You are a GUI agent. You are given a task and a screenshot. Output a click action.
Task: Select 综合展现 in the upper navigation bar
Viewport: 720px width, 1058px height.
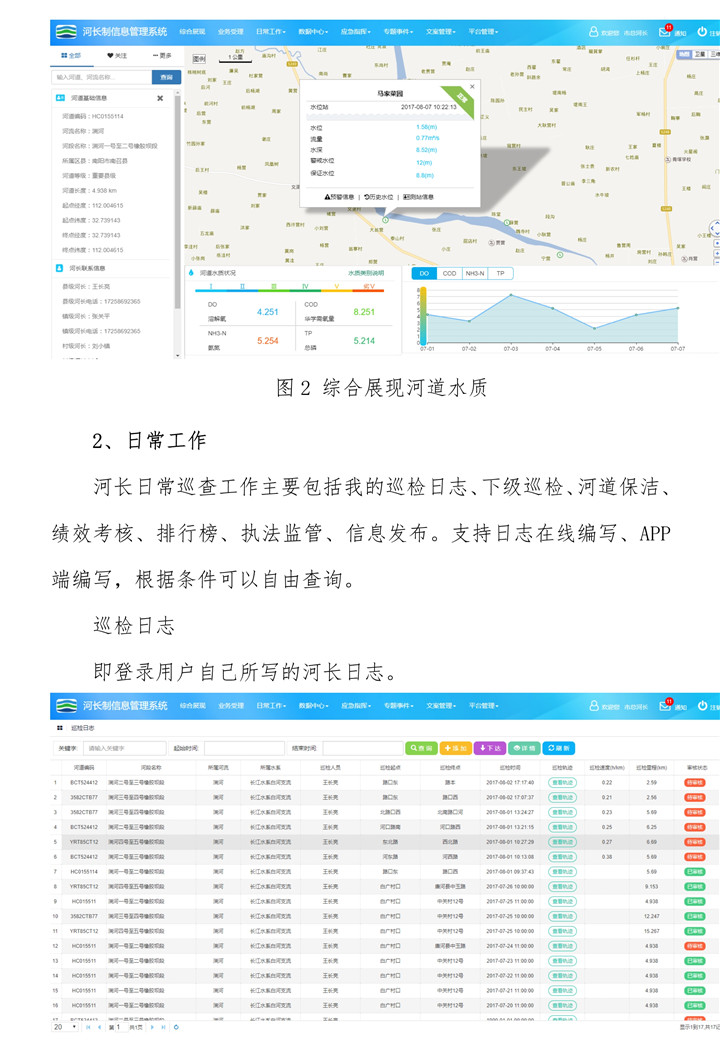[x=192, y=32]
